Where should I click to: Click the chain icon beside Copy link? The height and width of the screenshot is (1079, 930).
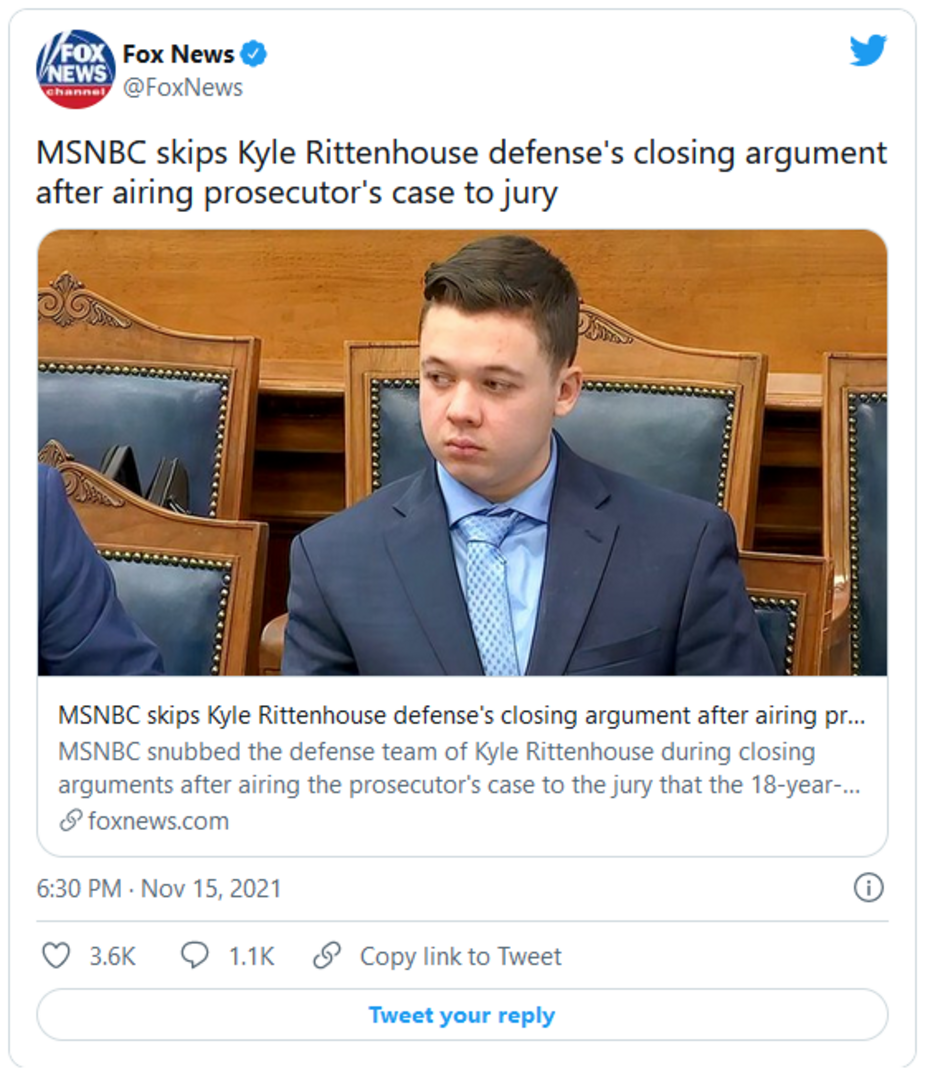326,956
